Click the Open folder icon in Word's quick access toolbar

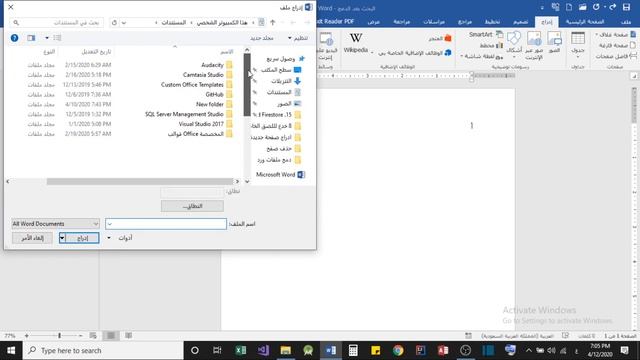click(582, 7)
